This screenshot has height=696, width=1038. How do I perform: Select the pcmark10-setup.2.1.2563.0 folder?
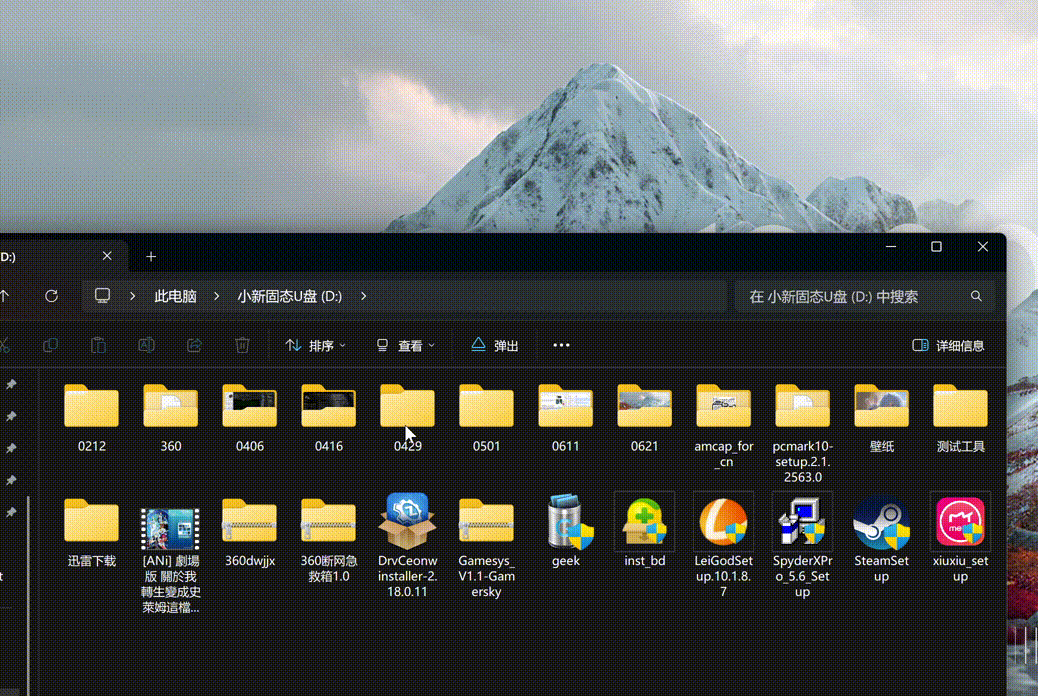click(802, 433)
